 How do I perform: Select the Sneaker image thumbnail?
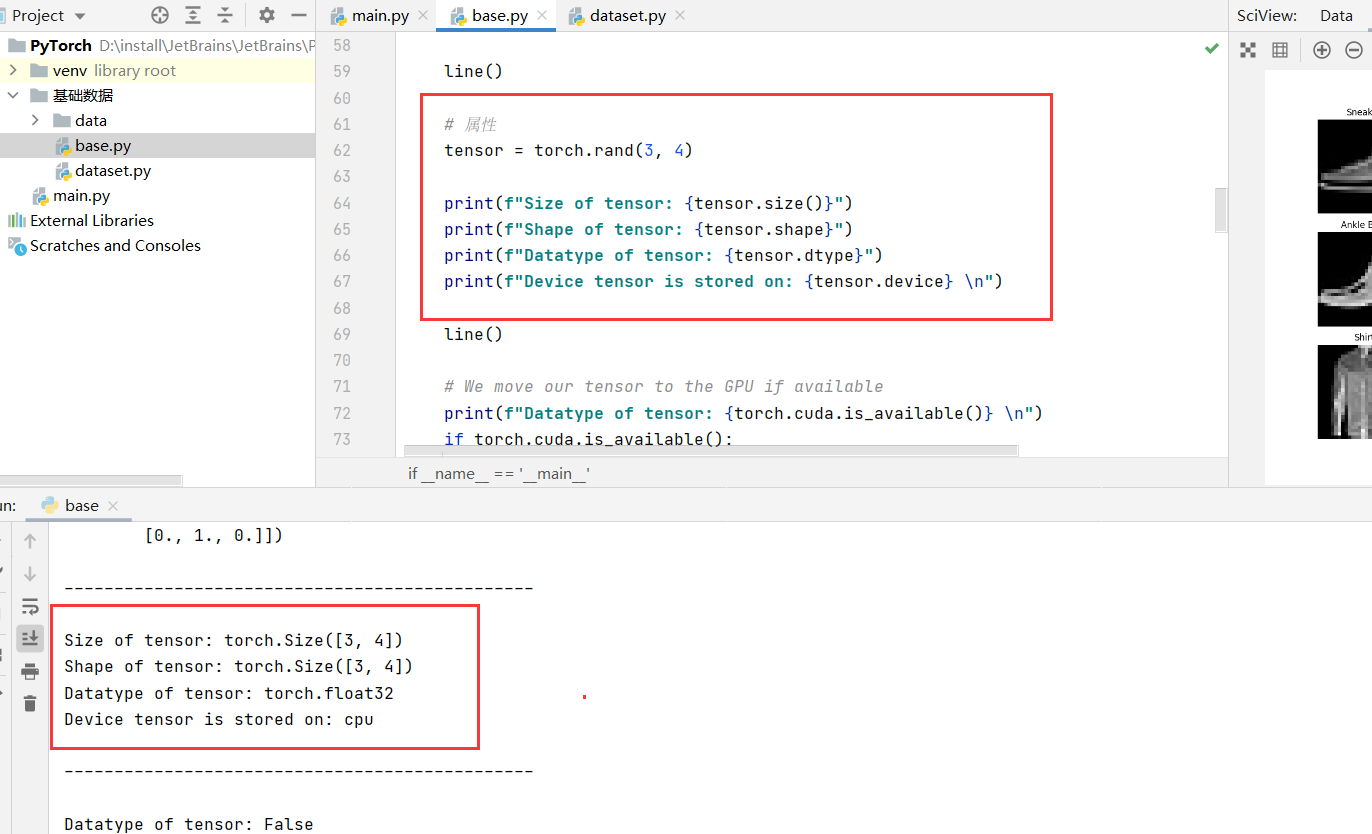click(x=1350, y=167)
